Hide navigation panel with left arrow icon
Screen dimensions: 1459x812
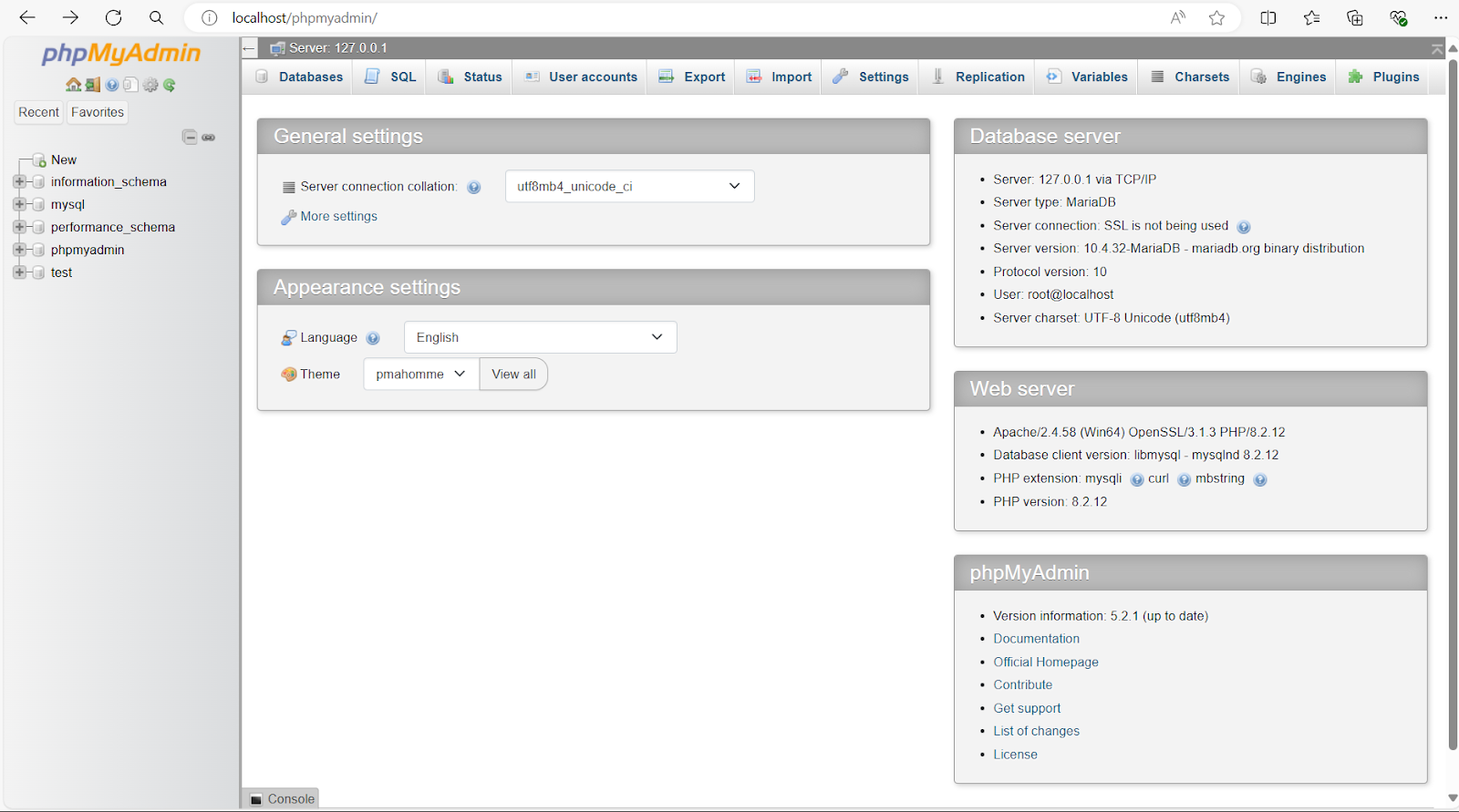[249, 48]
